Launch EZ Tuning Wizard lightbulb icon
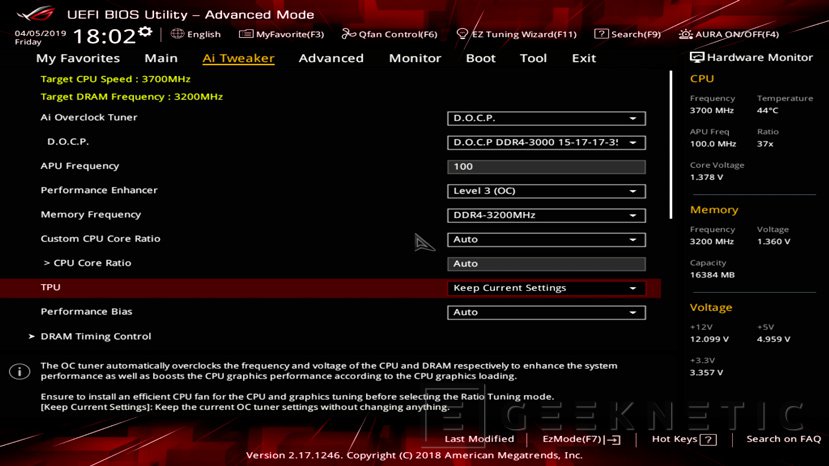The height and width of the screenshot is (466, 829). [462, 34]
